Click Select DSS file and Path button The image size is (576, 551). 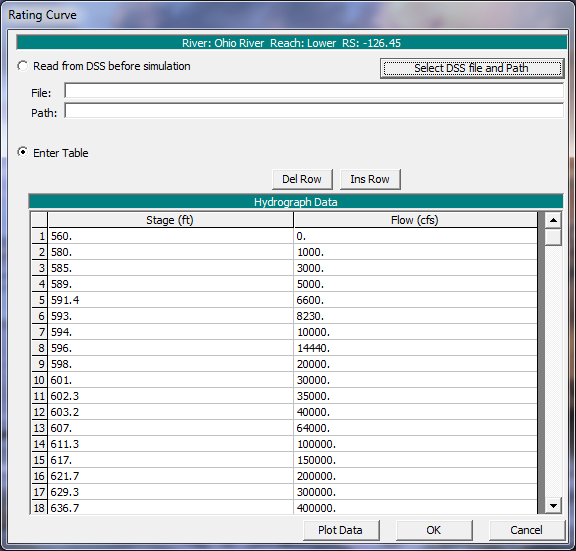[472, 68]
